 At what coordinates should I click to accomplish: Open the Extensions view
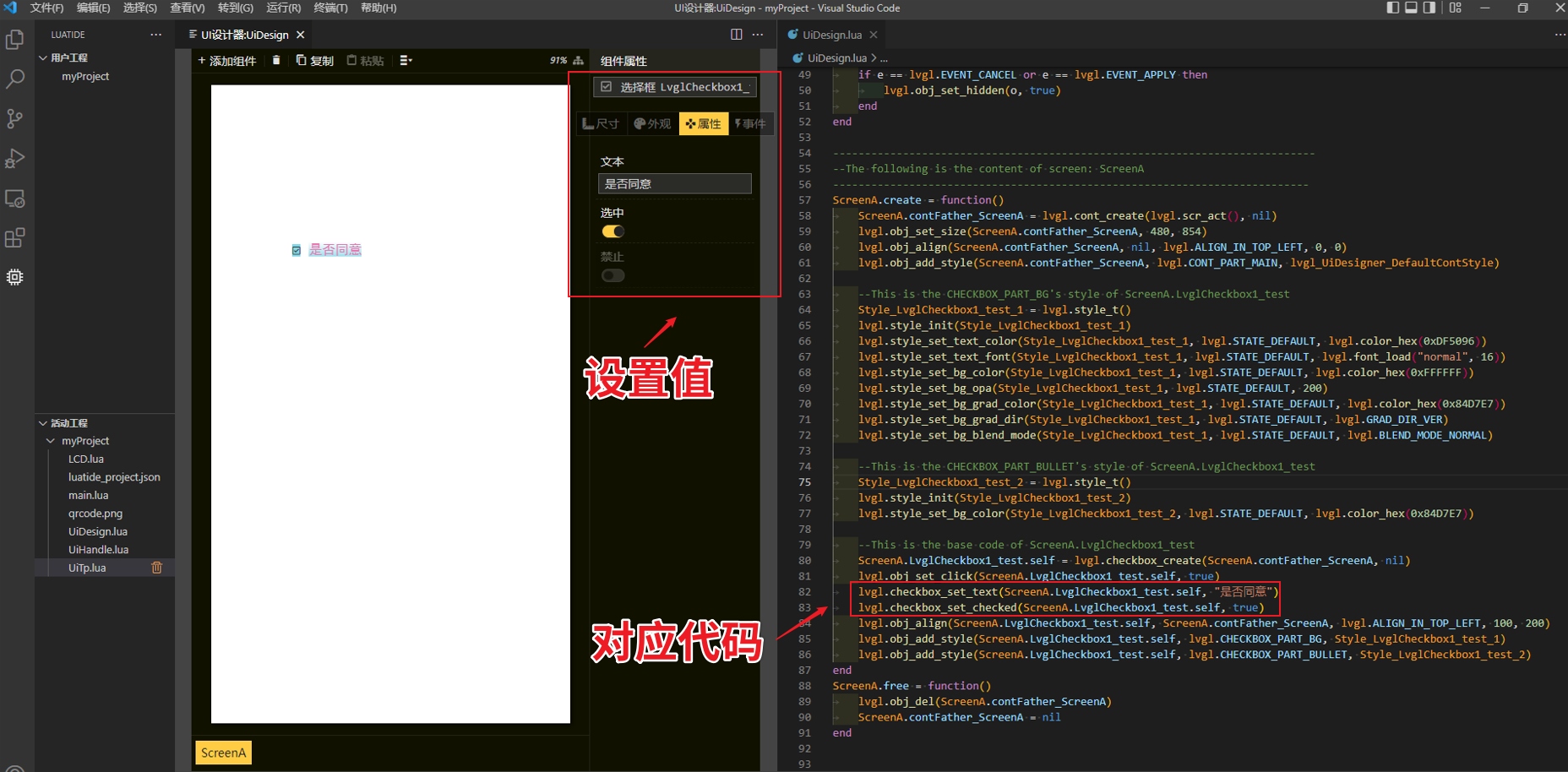pos(15,238)
